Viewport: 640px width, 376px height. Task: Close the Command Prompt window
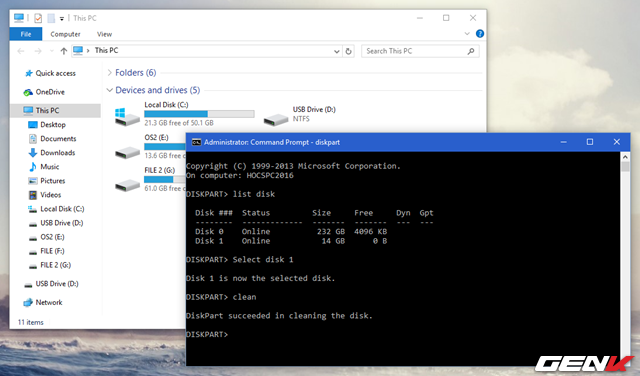click(x=617, y=142)
